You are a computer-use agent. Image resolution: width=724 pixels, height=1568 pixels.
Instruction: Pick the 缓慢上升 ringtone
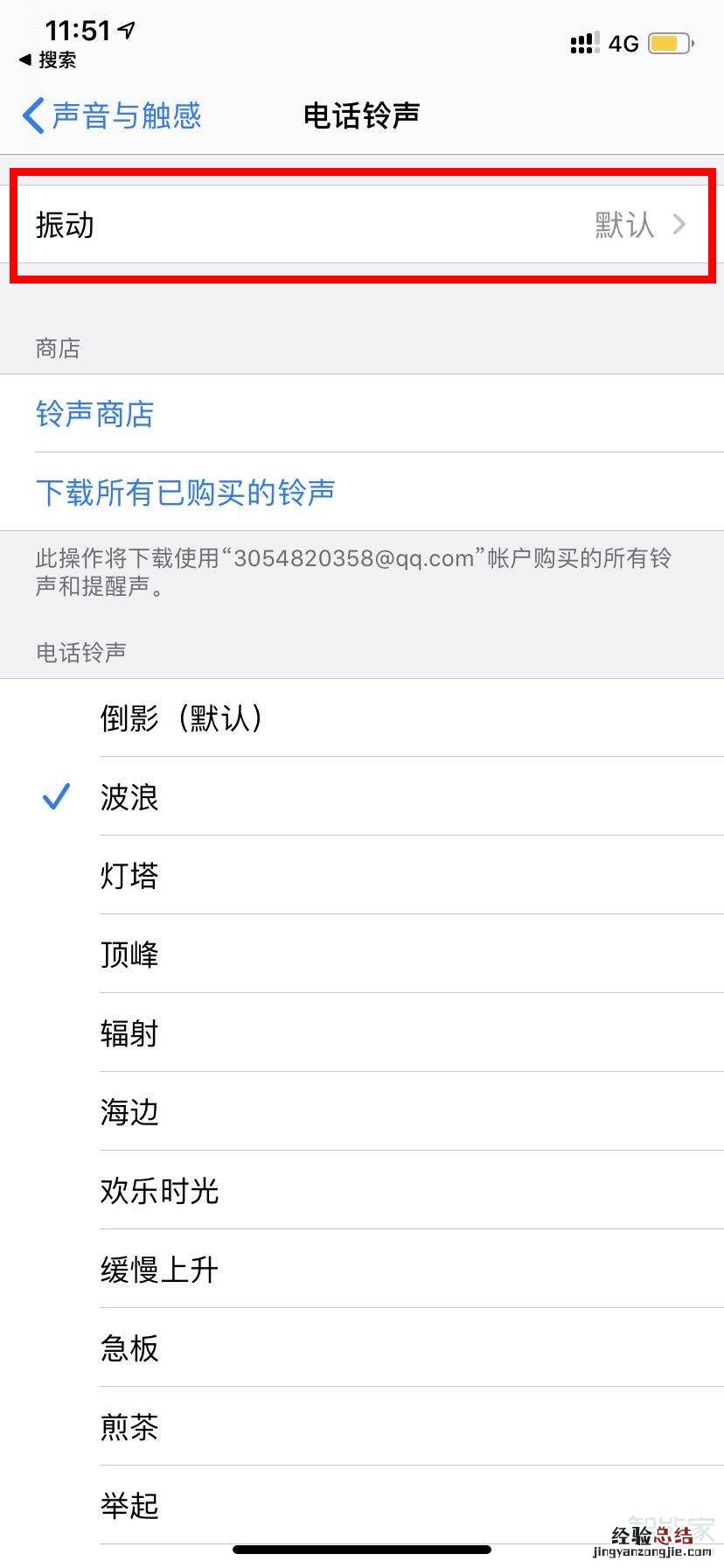point(159,1269)
